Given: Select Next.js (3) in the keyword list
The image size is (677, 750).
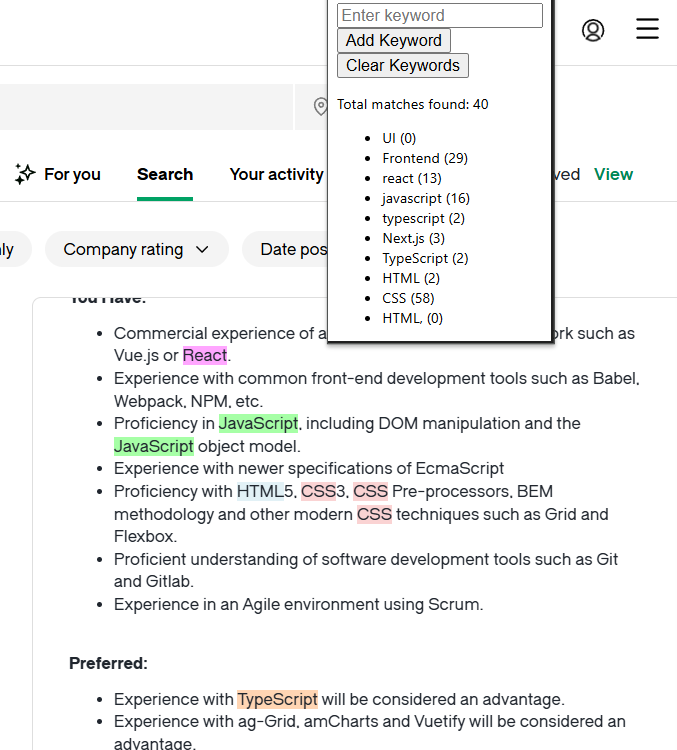Looking at the screenshot, I should click(x=413, y=238).
